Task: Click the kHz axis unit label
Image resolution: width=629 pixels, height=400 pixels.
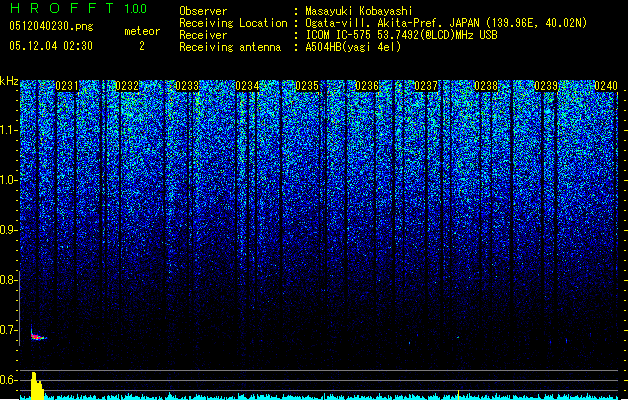Action: [x=9, y=81]
